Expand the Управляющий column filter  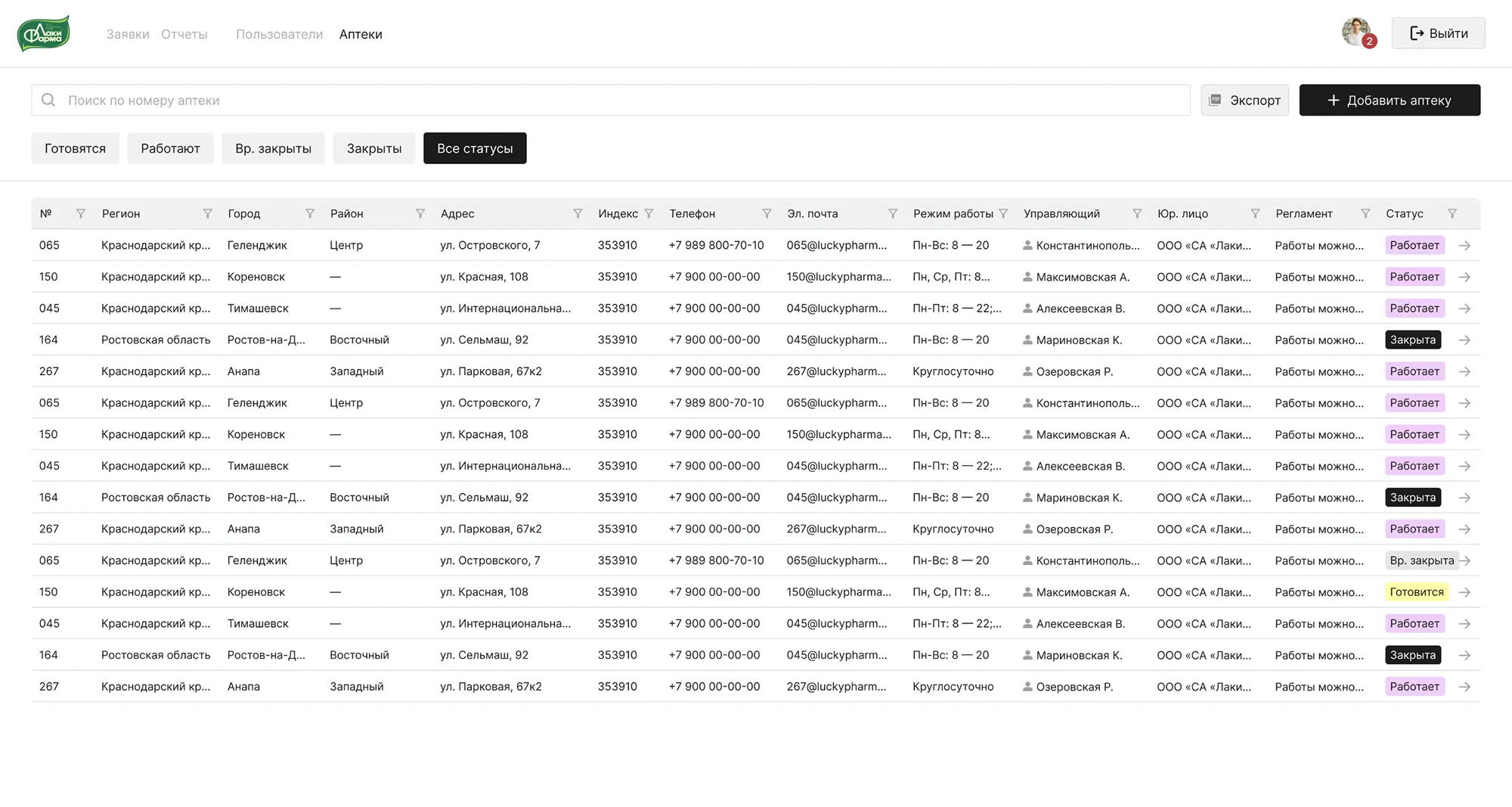[x=1136, y=214]
